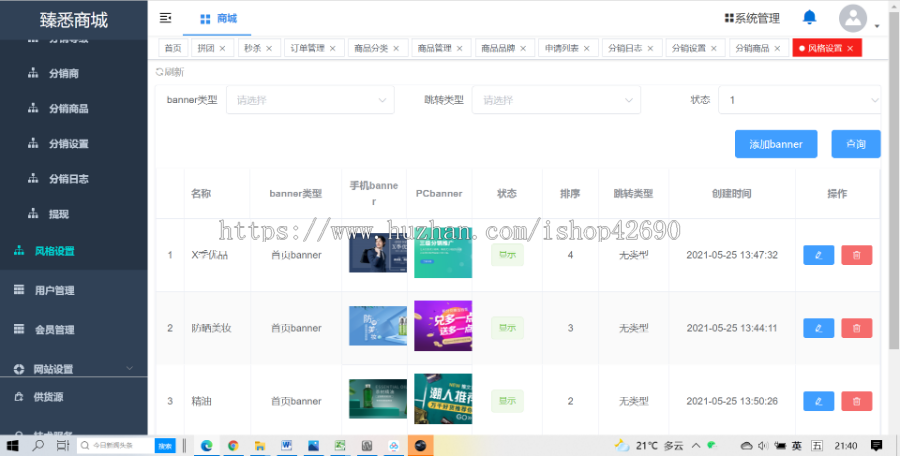Collapse the sidebar with the menu fold icon
Screen dimensions: 900x456
click(165, 18)
